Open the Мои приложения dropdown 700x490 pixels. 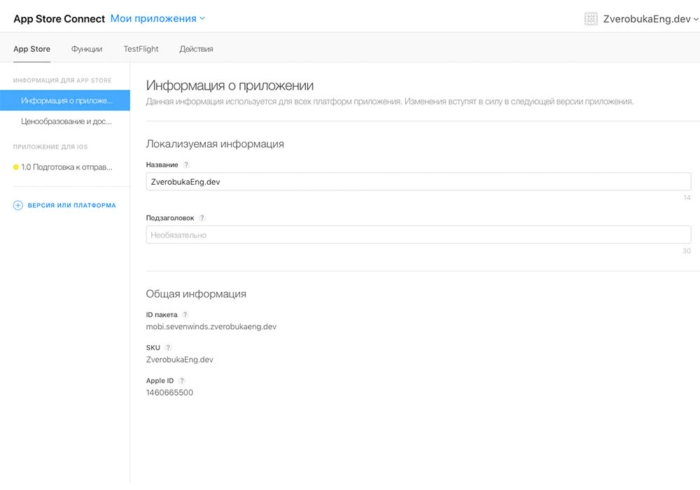(158, 19)
